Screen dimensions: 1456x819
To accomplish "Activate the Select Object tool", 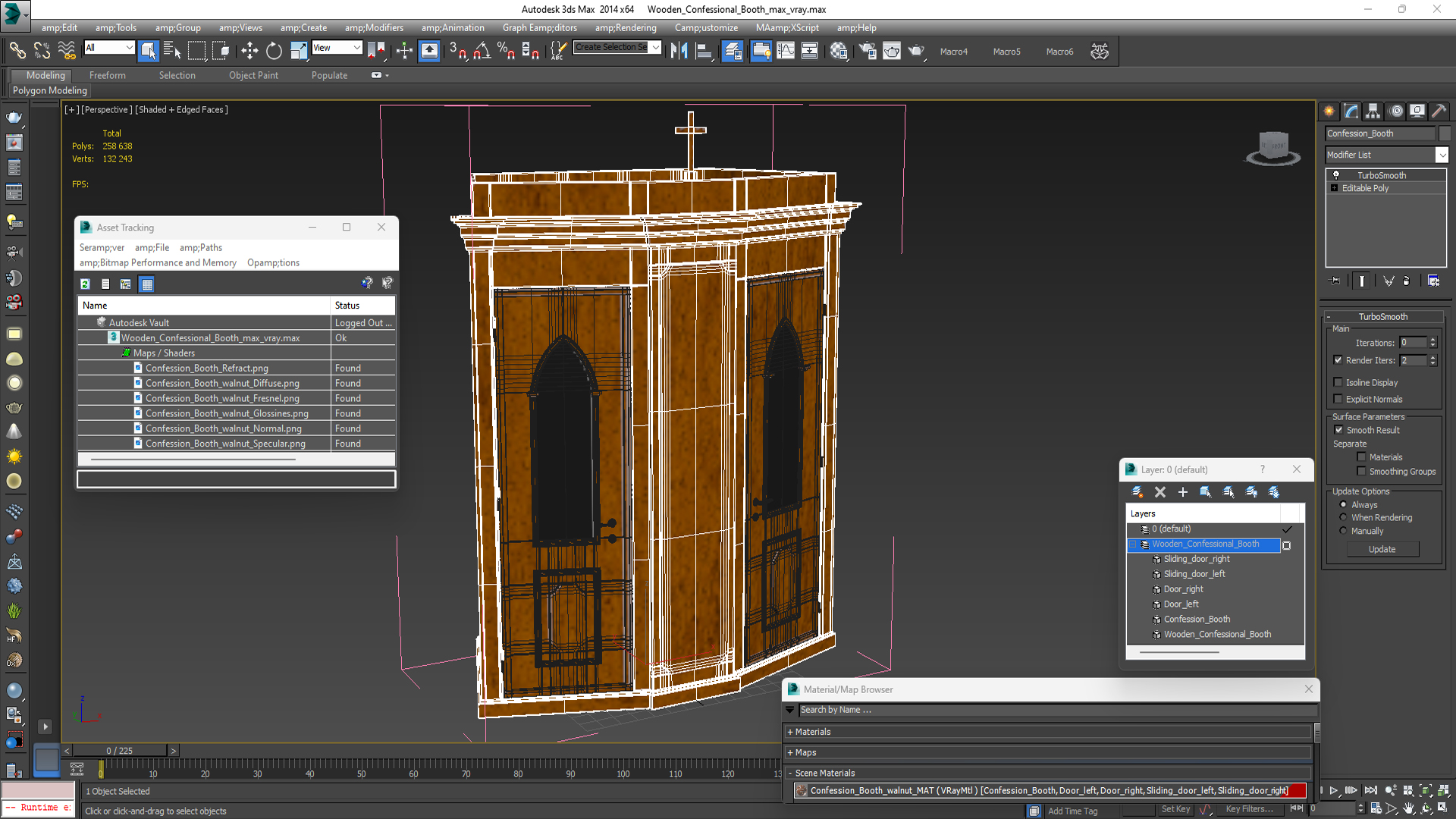I will coord(149,51).
